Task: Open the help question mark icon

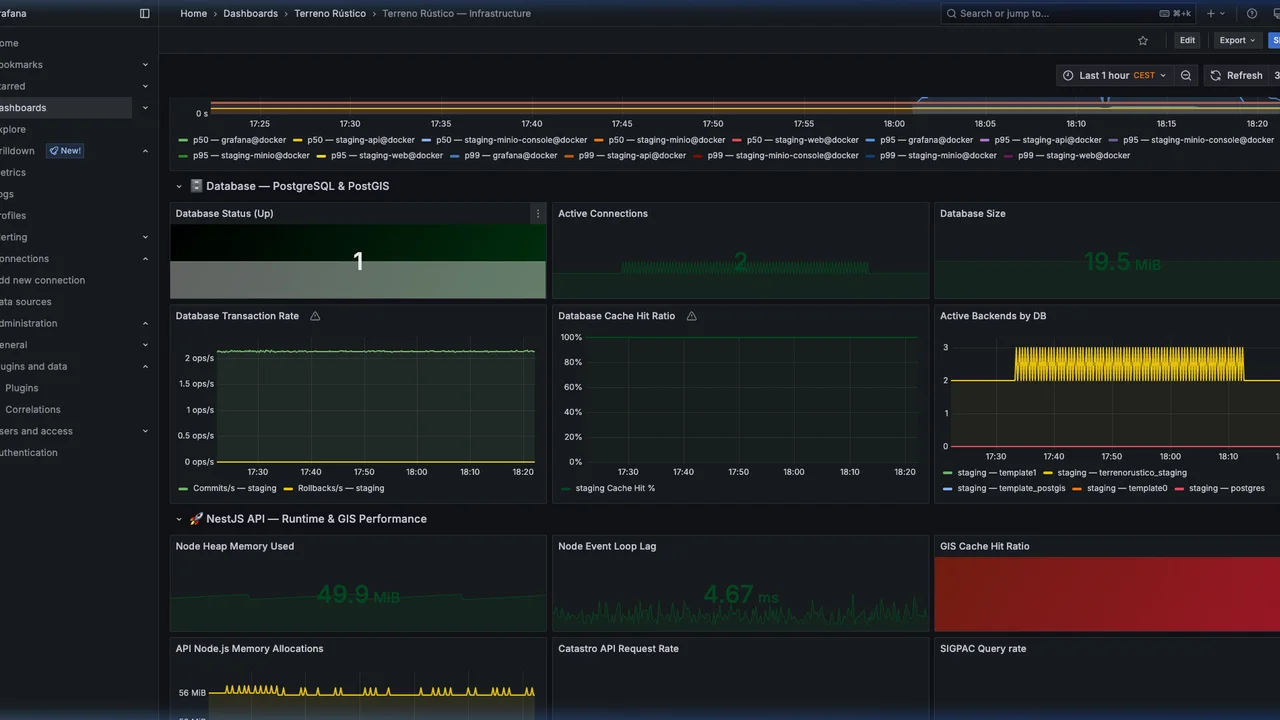Action: pos(1252,14)
